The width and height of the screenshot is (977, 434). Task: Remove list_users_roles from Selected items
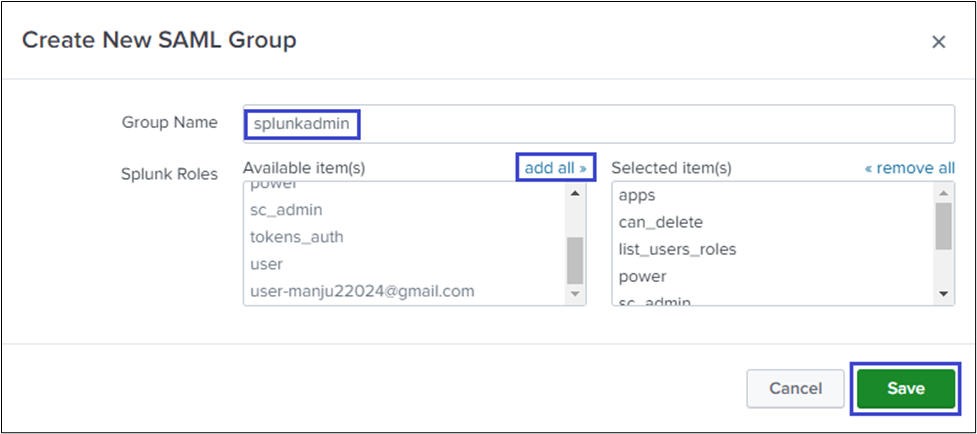(x=677, y=249)
